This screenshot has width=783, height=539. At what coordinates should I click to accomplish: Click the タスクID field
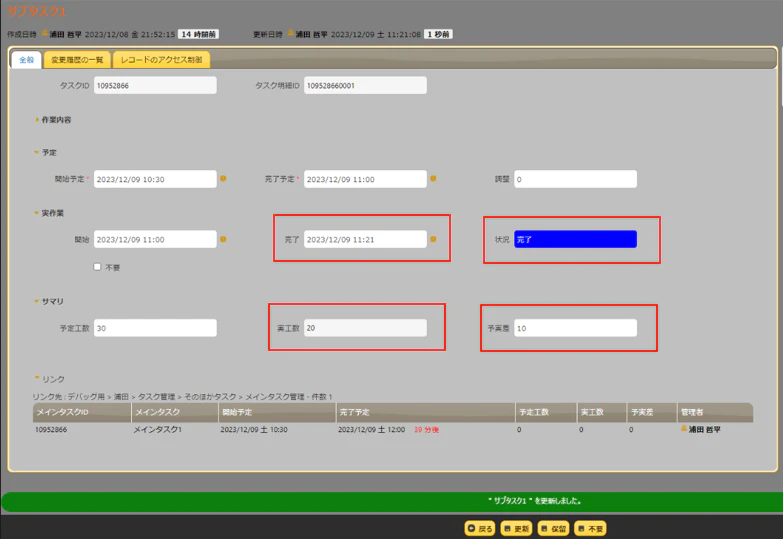tap(155, 85)
